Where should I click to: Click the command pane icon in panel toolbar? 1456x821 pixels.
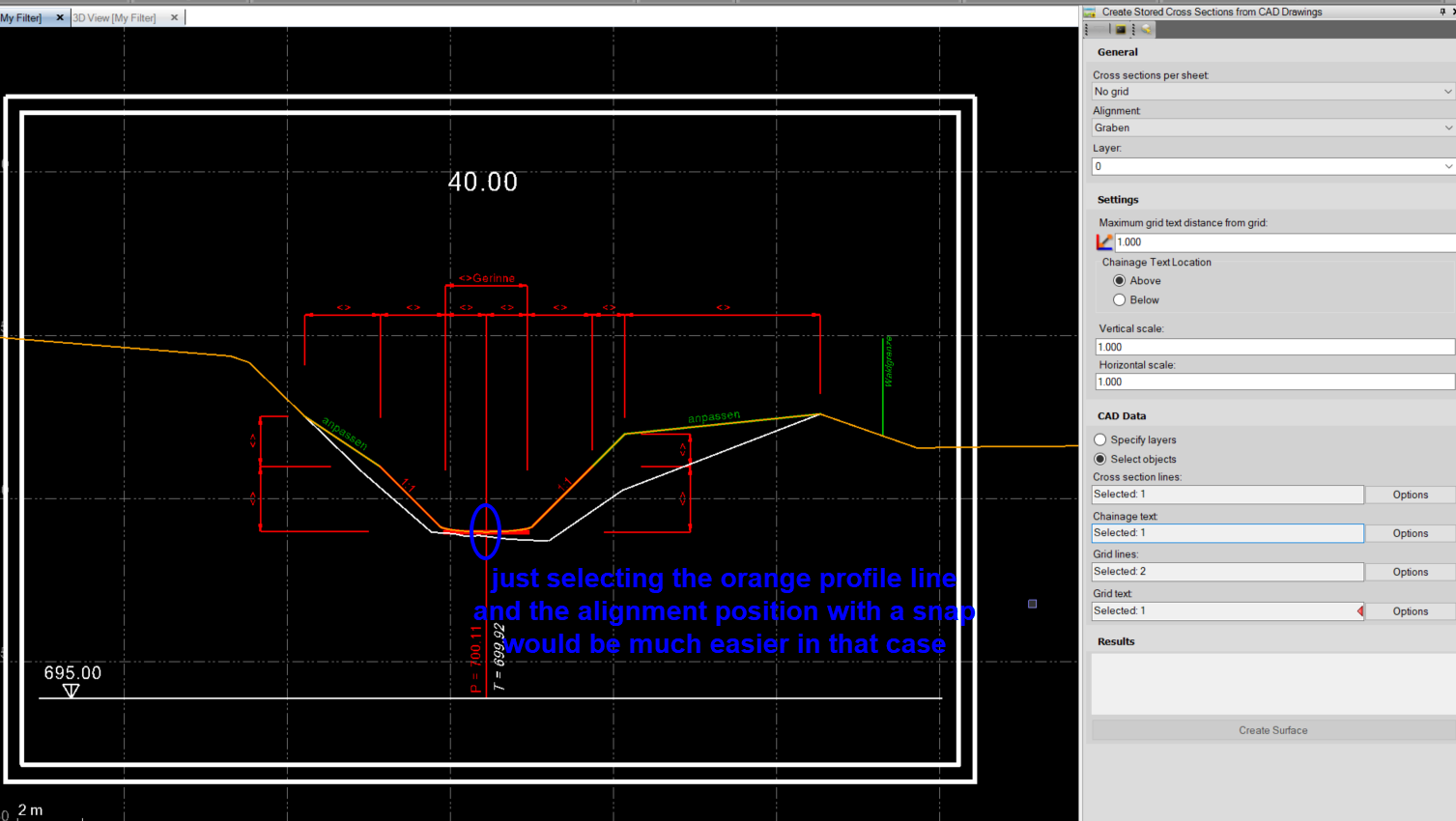point(1121,30)
